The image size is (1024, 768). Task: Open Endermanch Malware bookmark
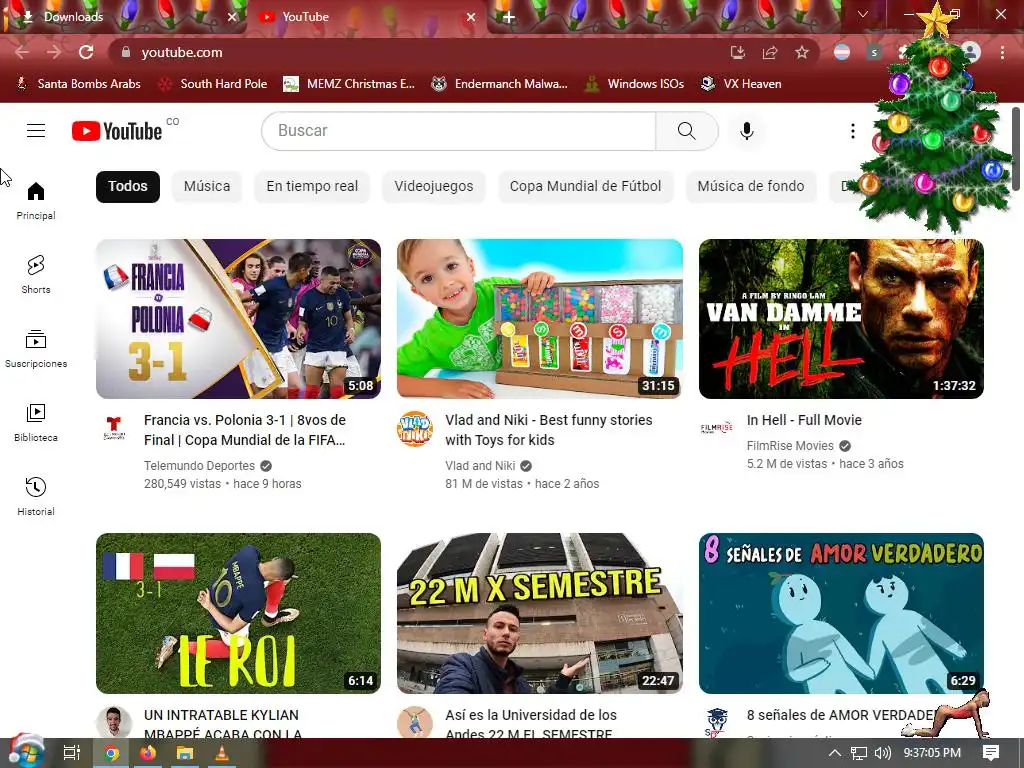pos(500,84)
